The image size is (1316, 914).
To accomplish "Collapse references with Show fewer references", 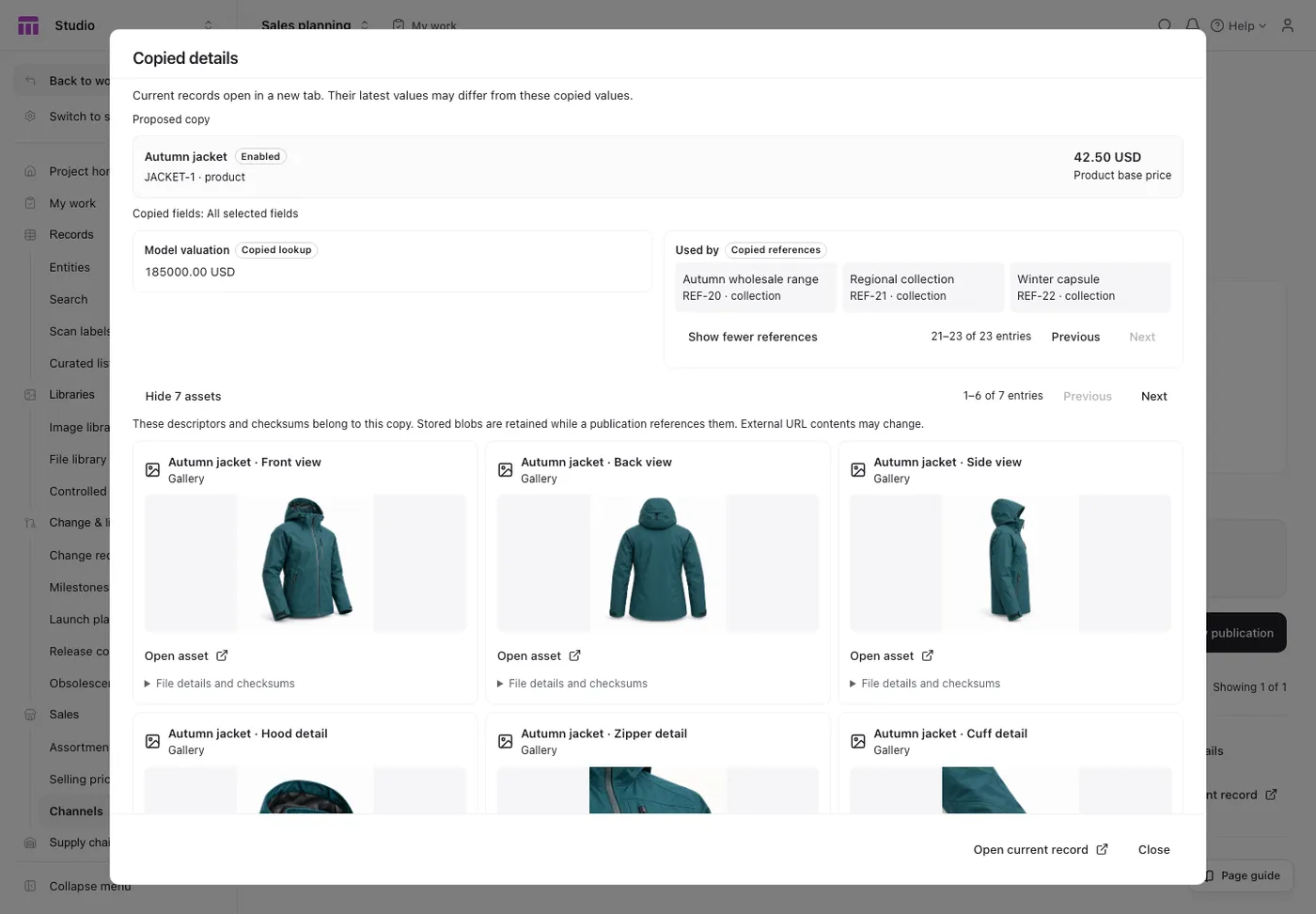I will pos(753,337).
